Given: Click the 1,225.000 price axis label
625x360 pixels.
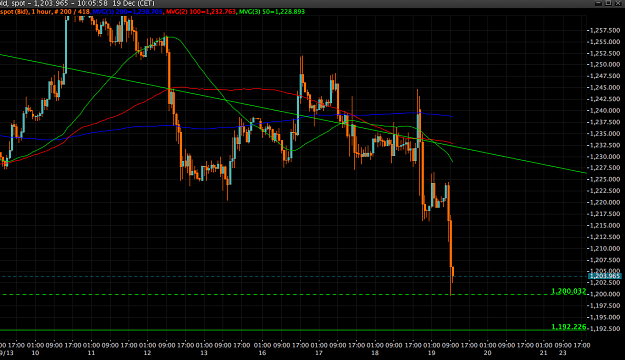Looking at the screenshot, I should (x=605, y=179).
